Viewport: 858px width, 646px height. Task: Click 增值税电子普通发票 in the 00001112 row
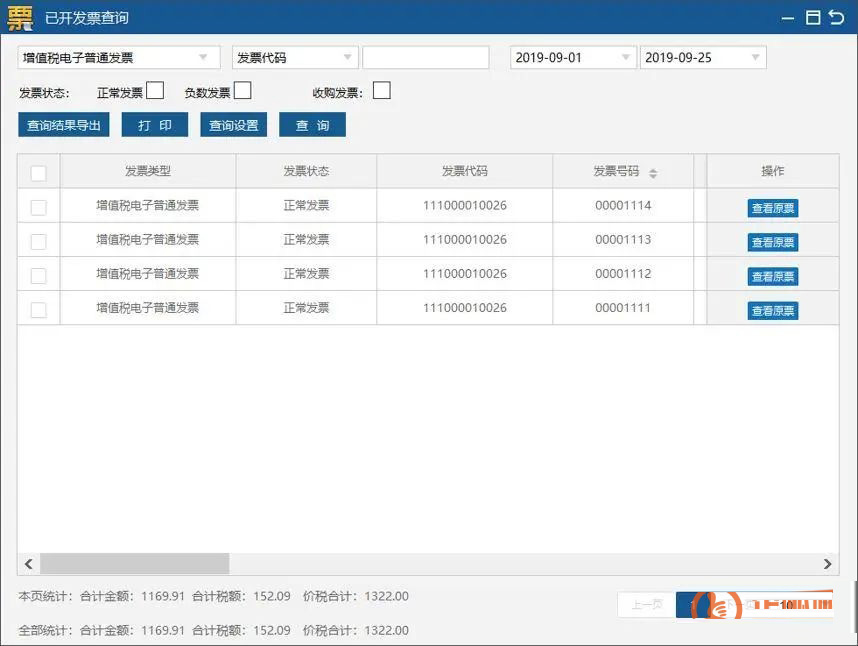coord(148,273)
